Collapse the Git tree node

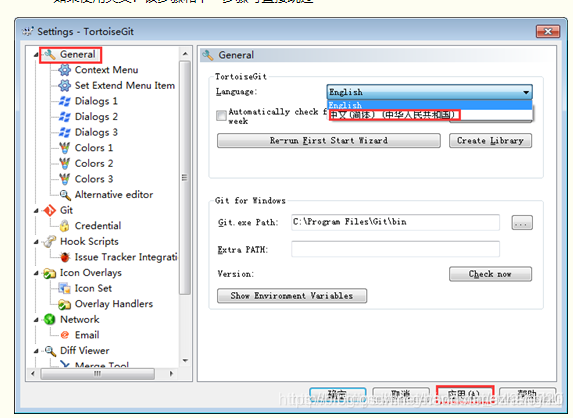pos(36,211)
